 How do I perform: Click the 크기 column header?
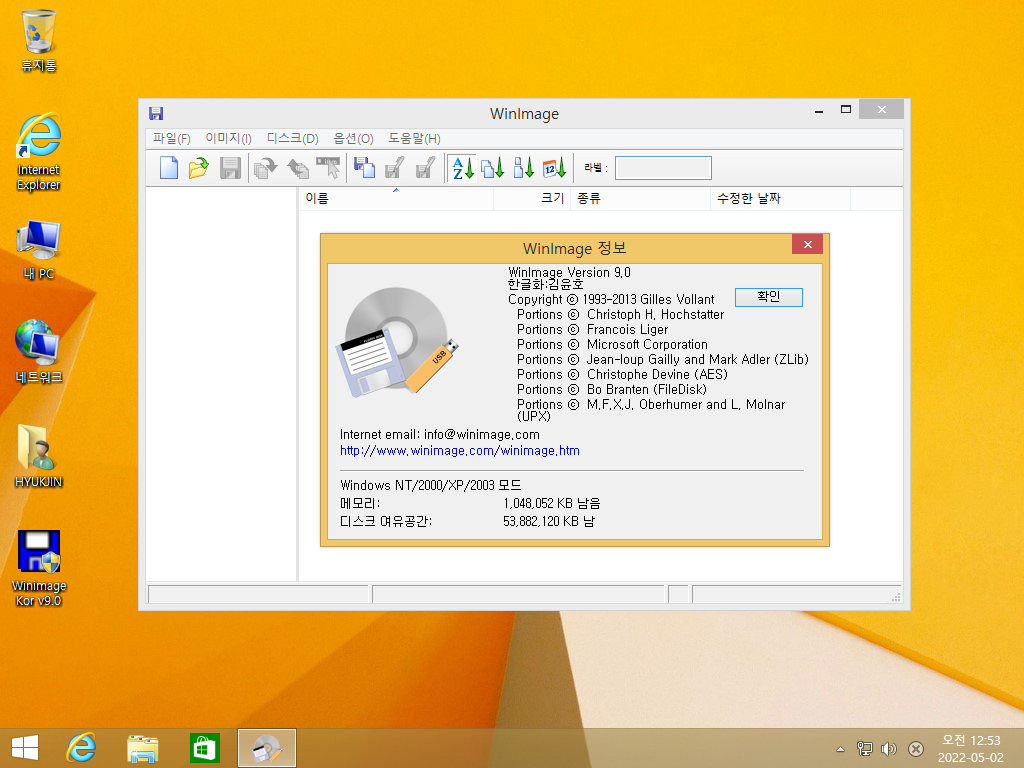click(532, 199)
